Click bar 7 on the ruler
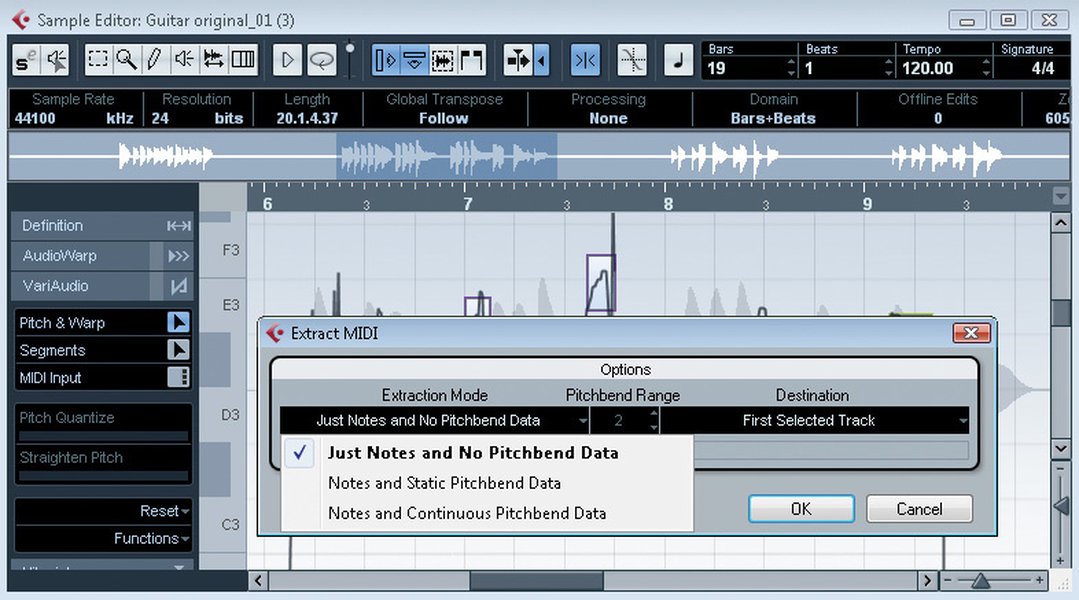Viewport: 1079px width, 600px height. coord(468,204)
